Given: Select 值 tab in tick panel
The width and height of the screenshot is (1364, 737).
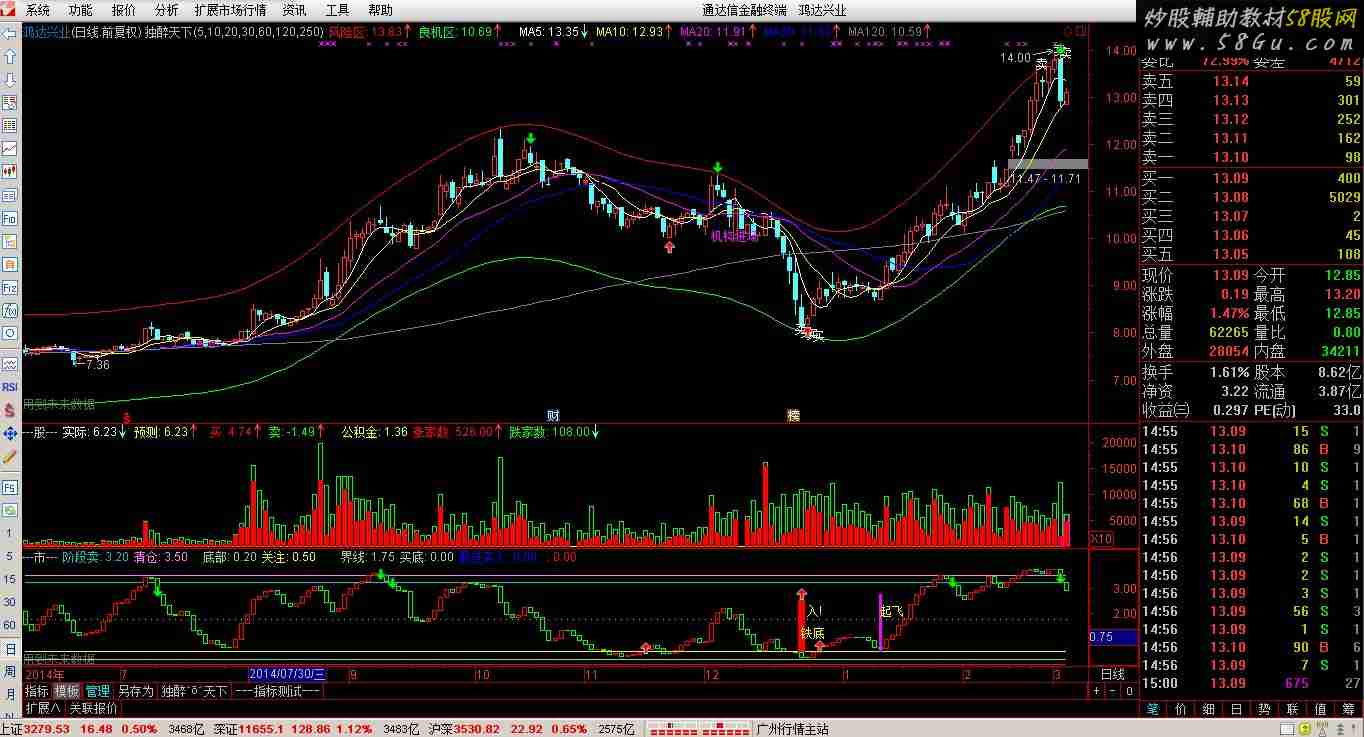Looking at the screenshot, I should (x=1321, y=708).
